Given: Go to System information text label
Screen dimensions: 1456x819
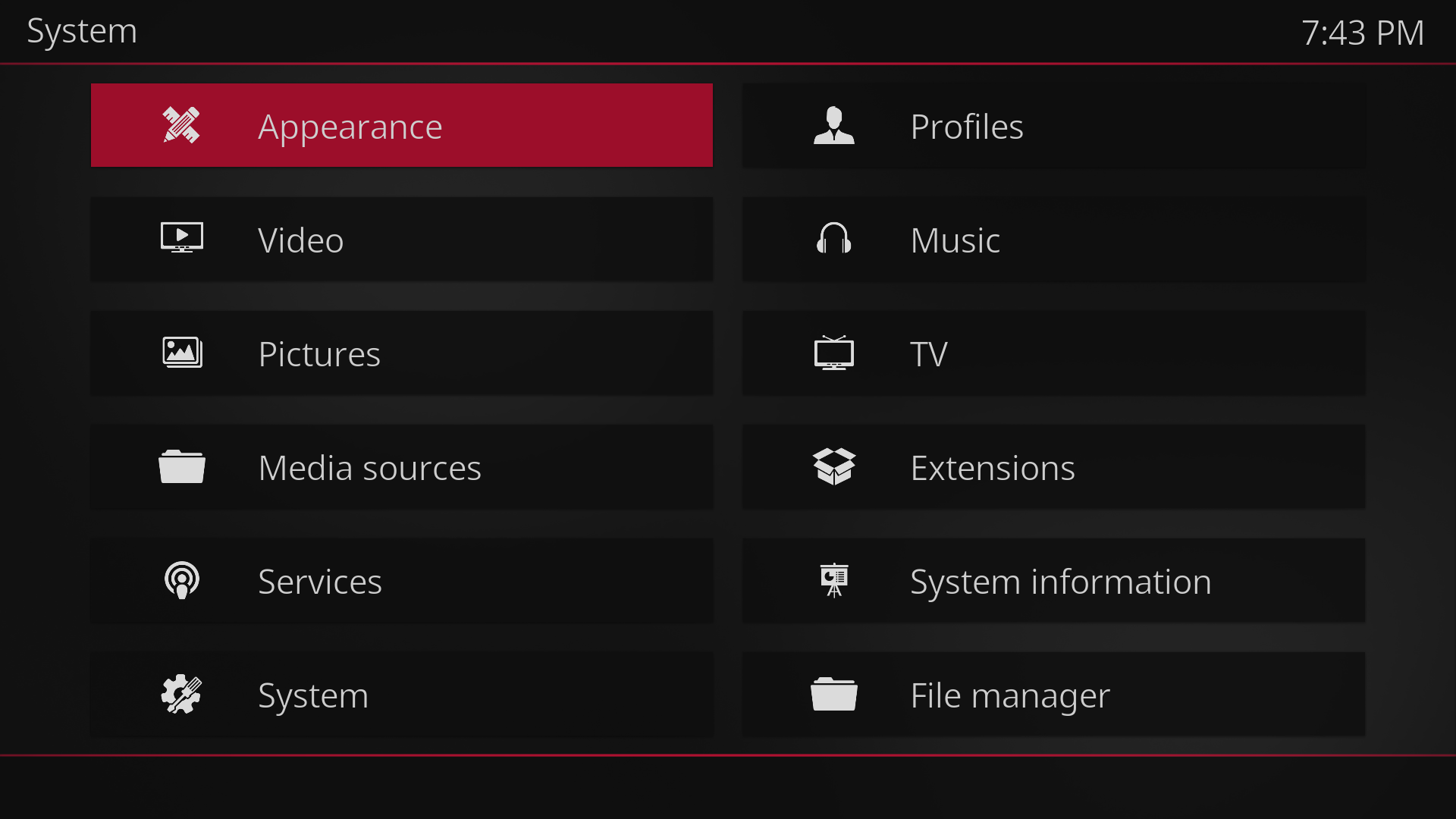Looking at the screenshot, I should [1060, 582].
